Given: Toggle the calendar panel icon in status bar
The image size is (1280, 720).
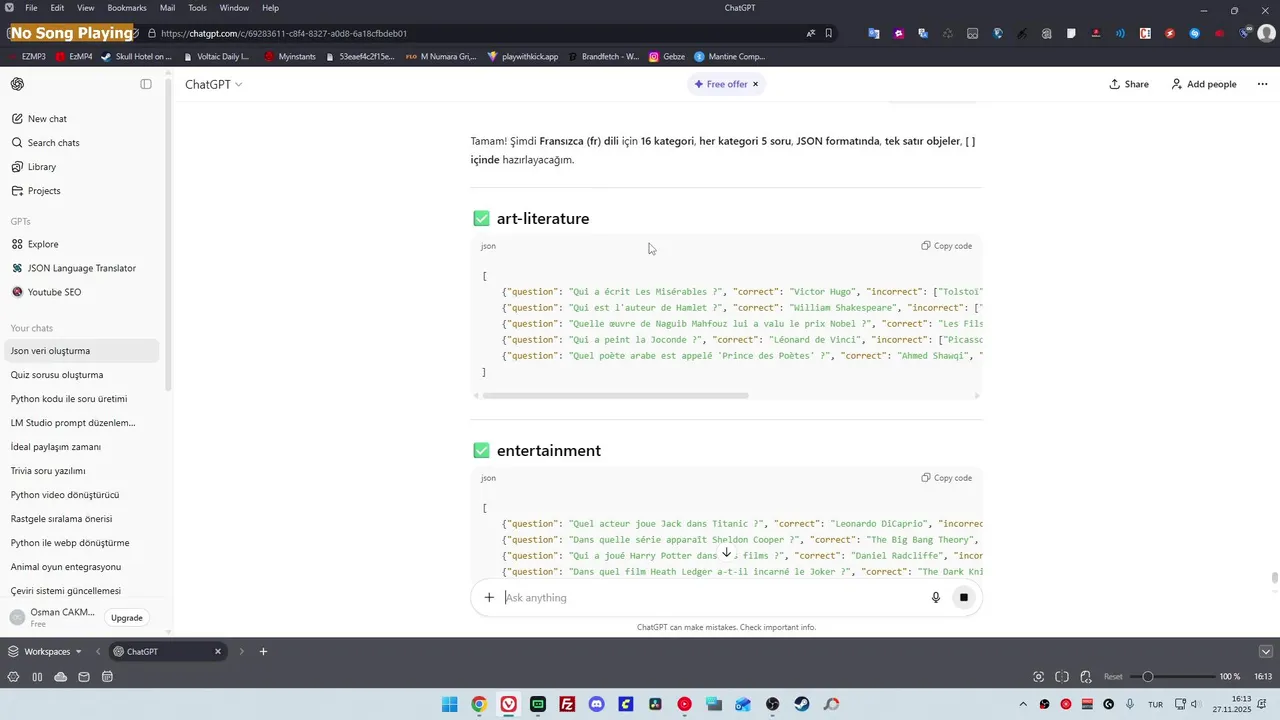Looking at the screenshot, I should pyautogui.click(x=107, y=677).
